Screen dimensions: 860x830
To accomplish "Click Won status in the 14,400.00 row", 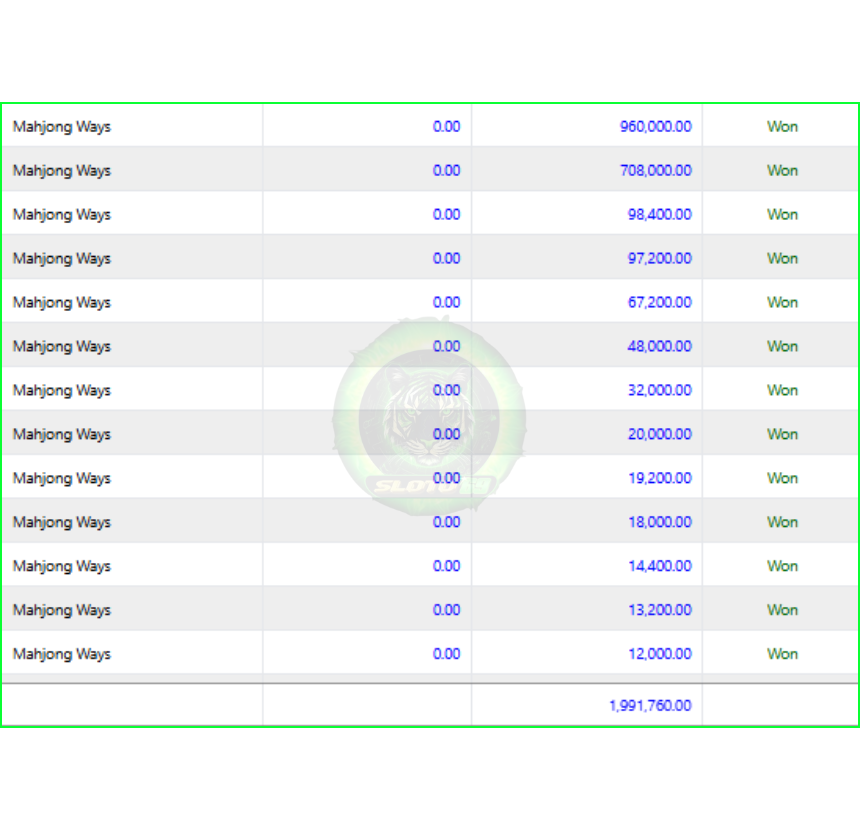I will tap(782, 566).
